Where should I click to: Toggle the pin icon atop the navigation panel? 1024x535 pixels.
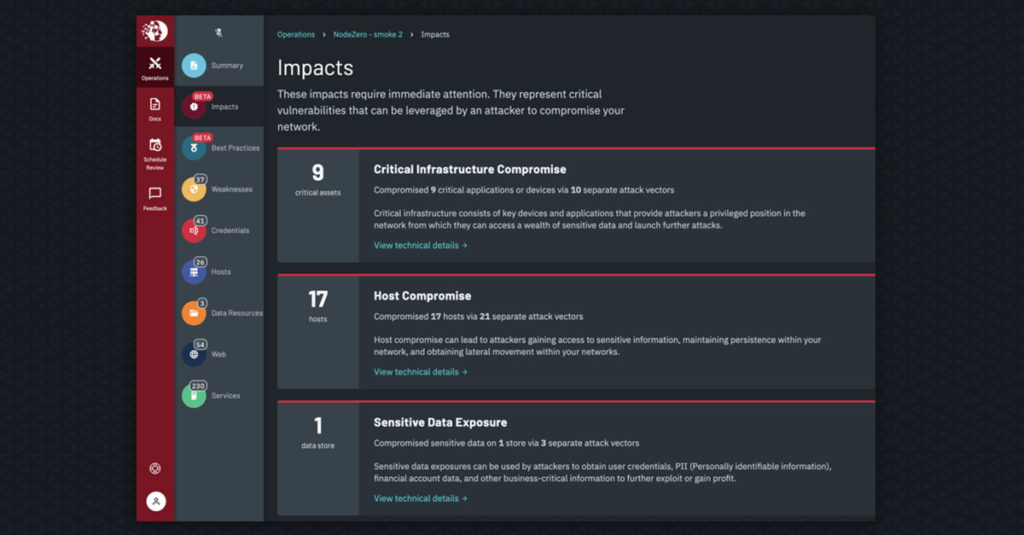click(x=219, y=33)
